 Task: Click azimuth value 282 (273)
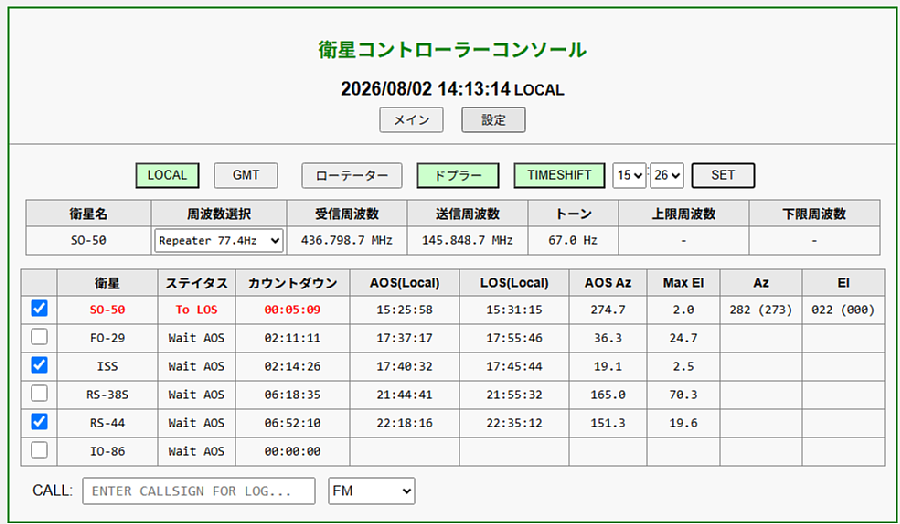click(761, 310)
